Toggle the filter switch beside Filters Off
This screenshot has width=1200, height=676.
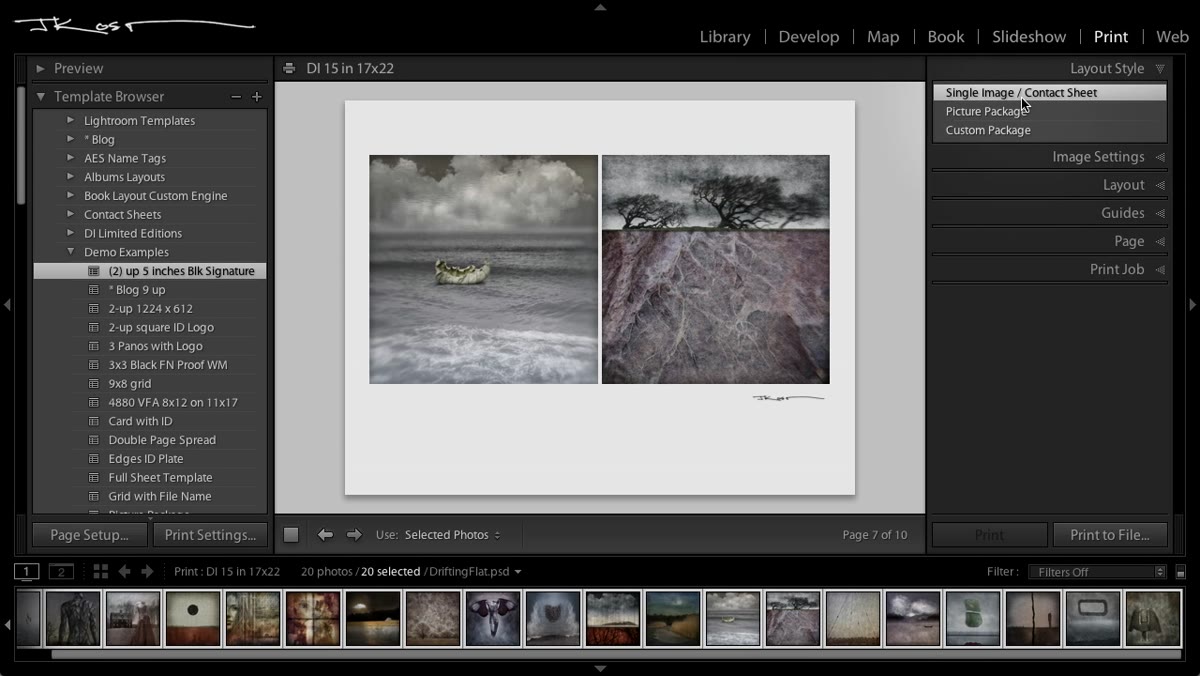click(1181, 572)
